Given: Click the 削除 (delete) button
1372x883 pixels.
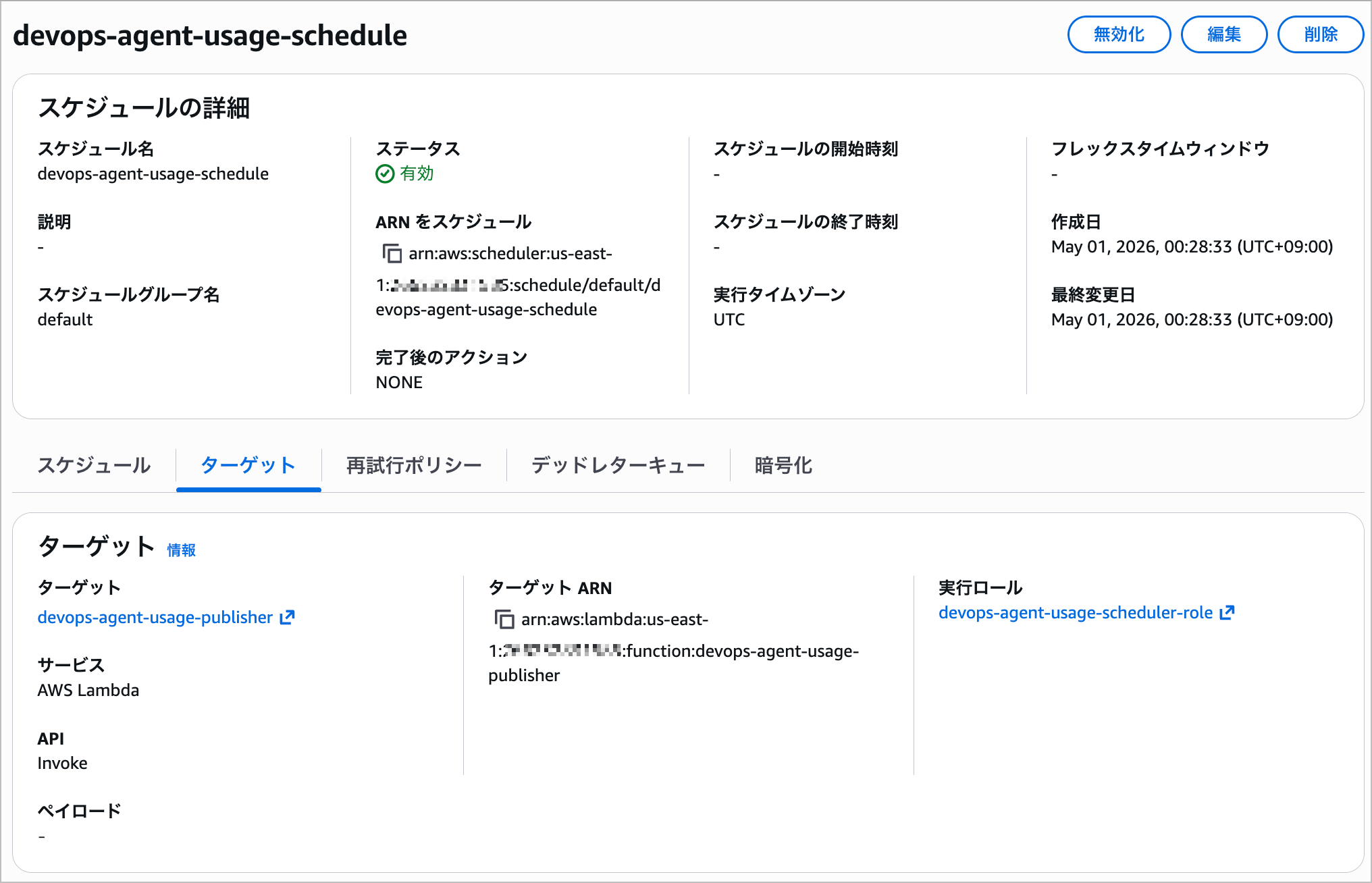Looking at the screenshot, I should [1320, 34].
